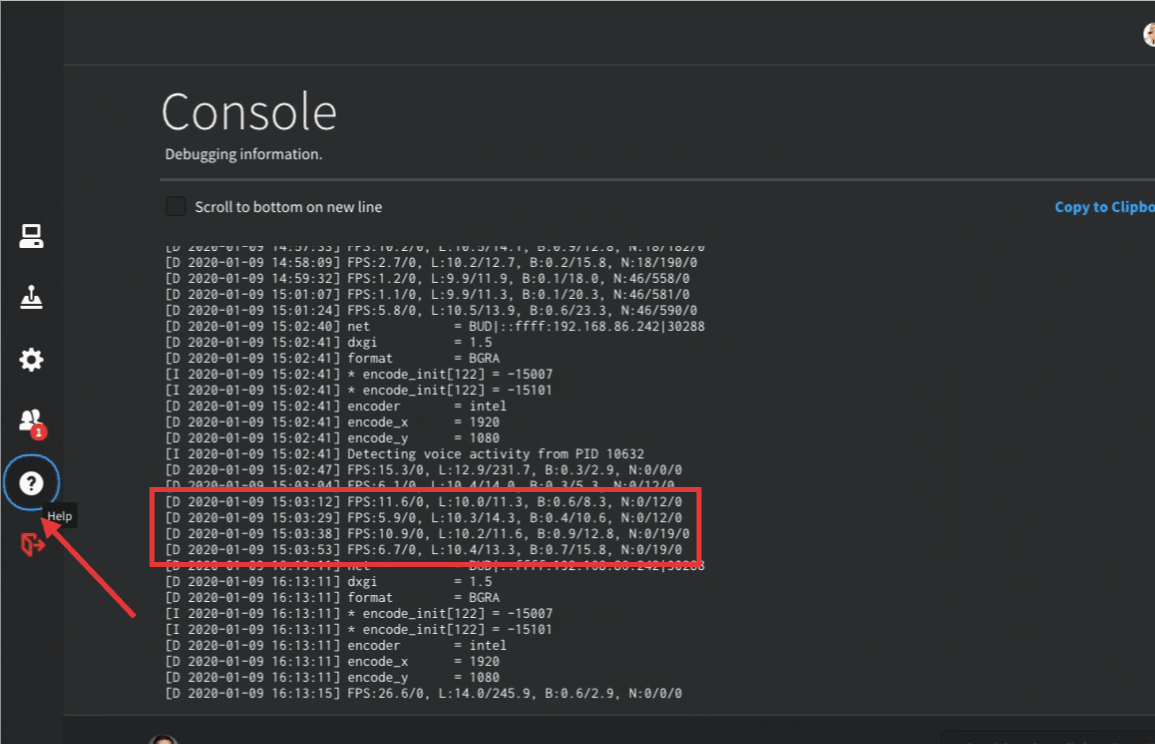
Task: Open the user avatar in the top-right corner
Action: point(1149,35)
